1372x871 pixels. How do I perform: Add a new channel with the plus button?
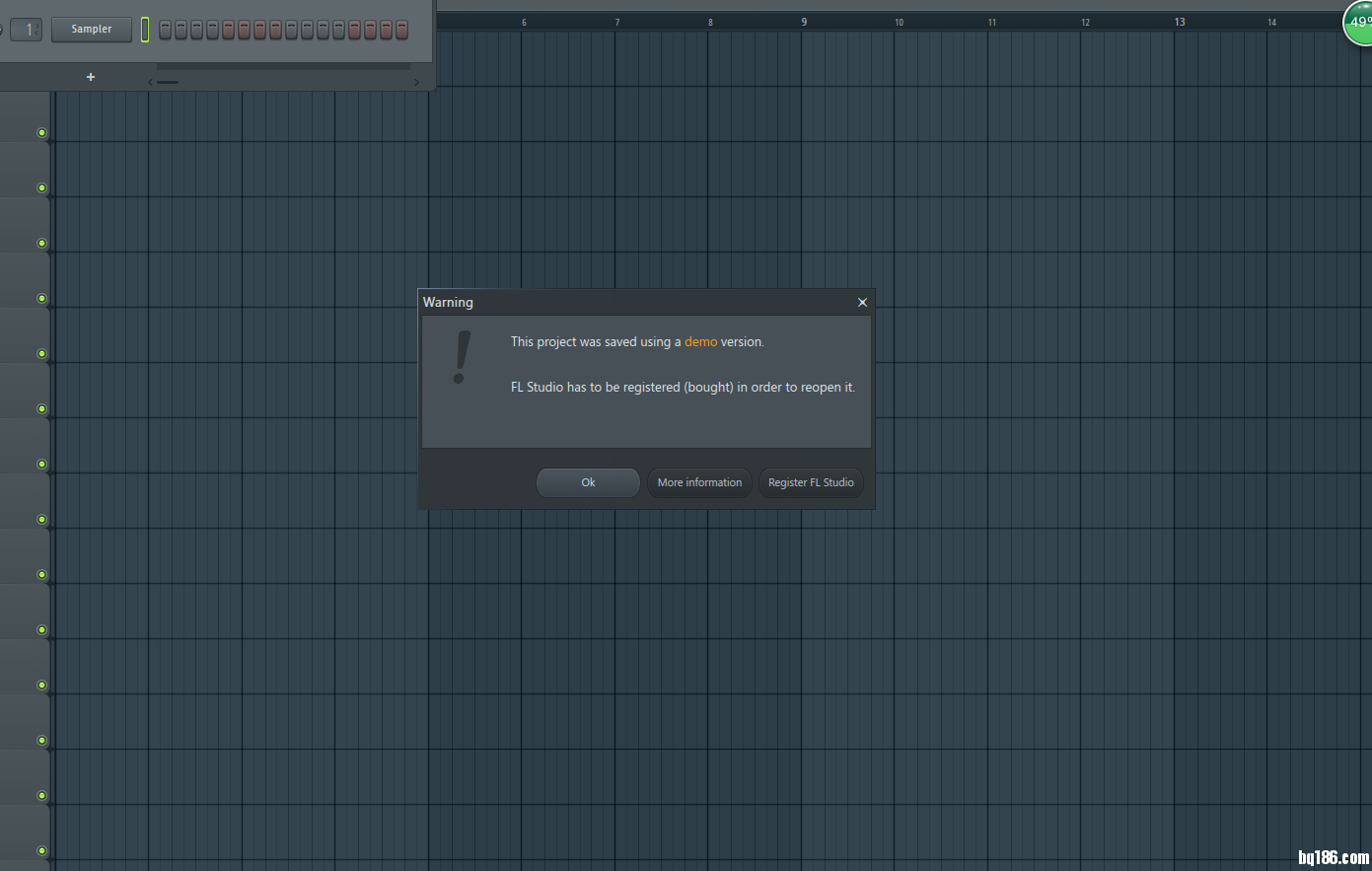[91, 77]
